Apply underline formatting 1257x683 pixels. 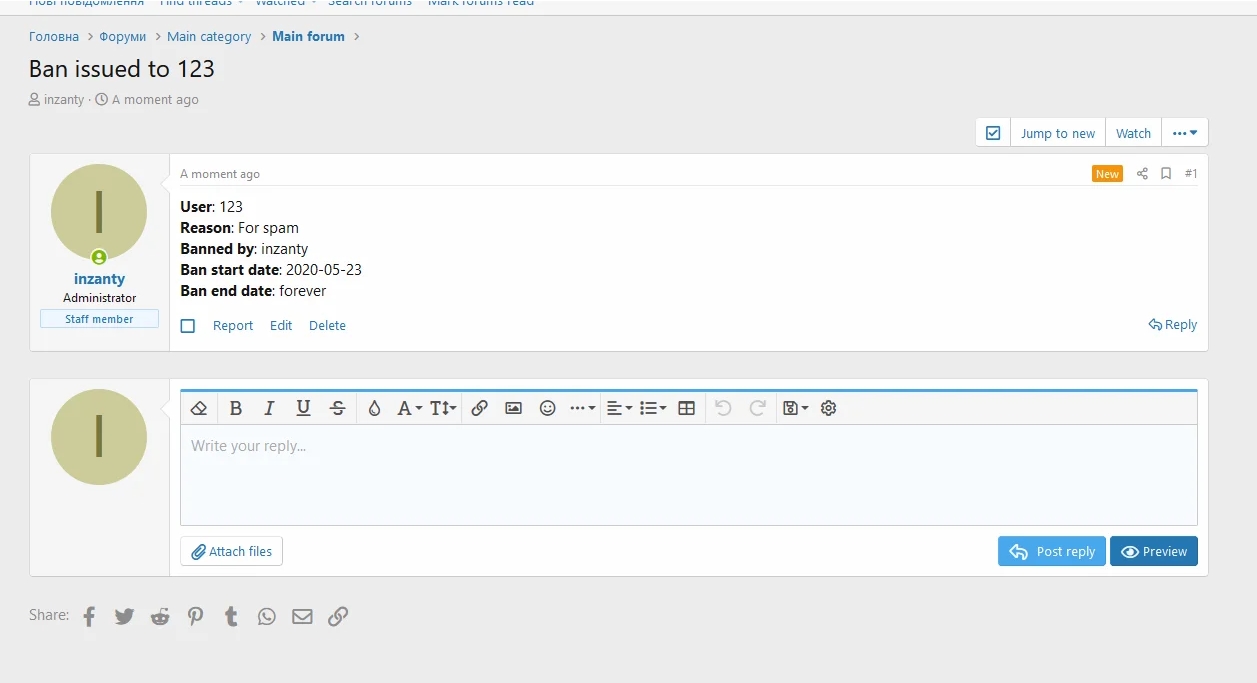coord(303,408)
